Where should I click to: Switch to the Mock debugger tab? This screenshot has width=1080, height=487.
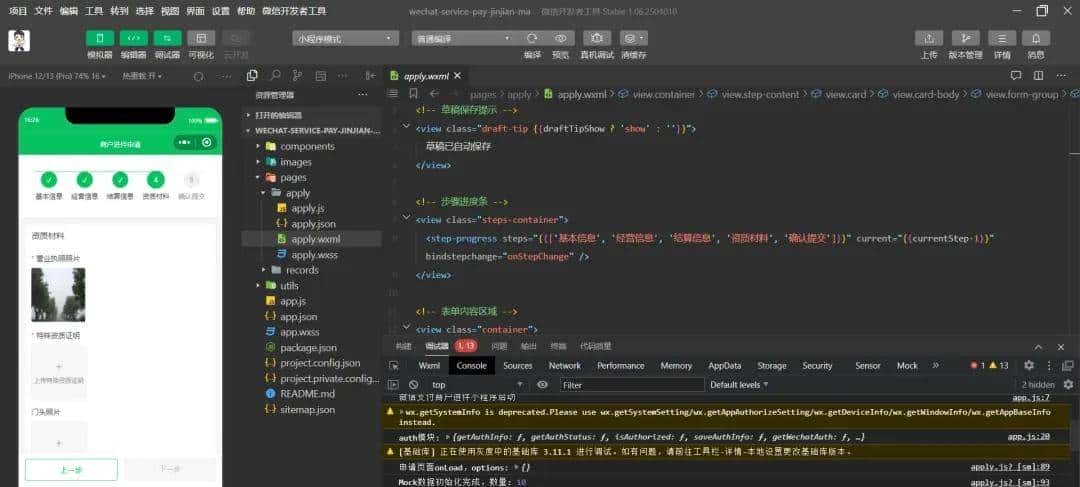[907, 366]
